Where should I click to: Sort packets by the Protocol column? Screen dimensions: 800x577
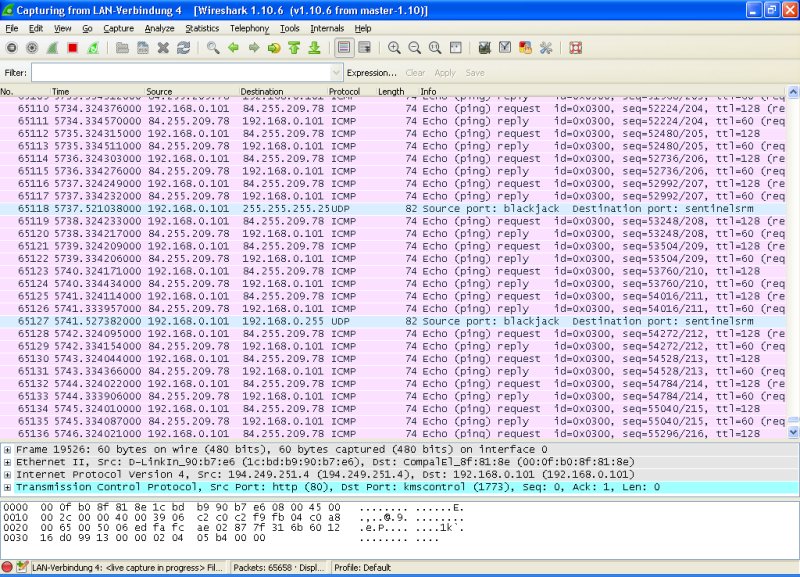pyautogui.click(x=344, y=91)
